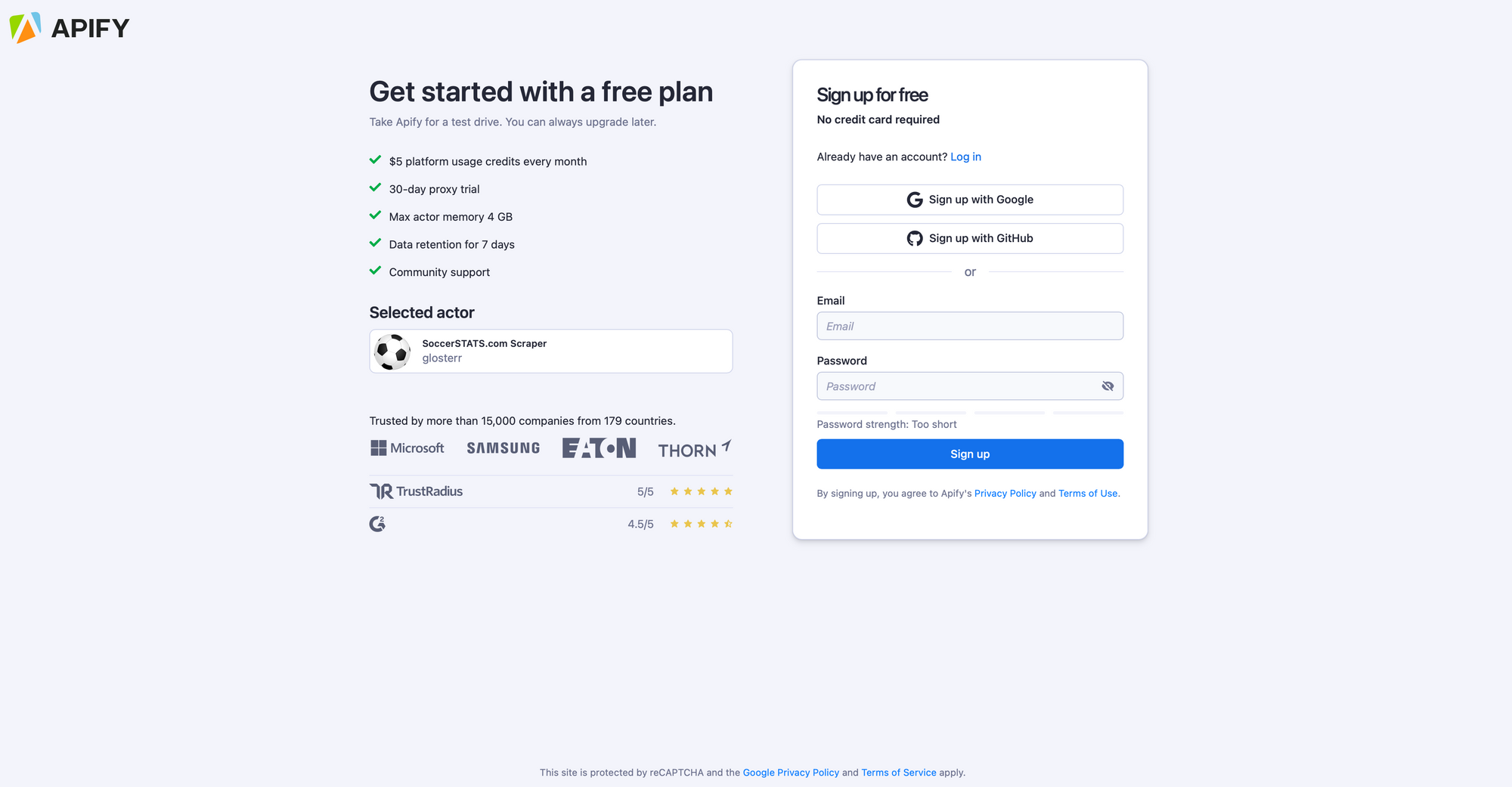This screenshot has height=787, width=1512.
Task: Click inside the Email input field
Action: (x=970, y=326)
